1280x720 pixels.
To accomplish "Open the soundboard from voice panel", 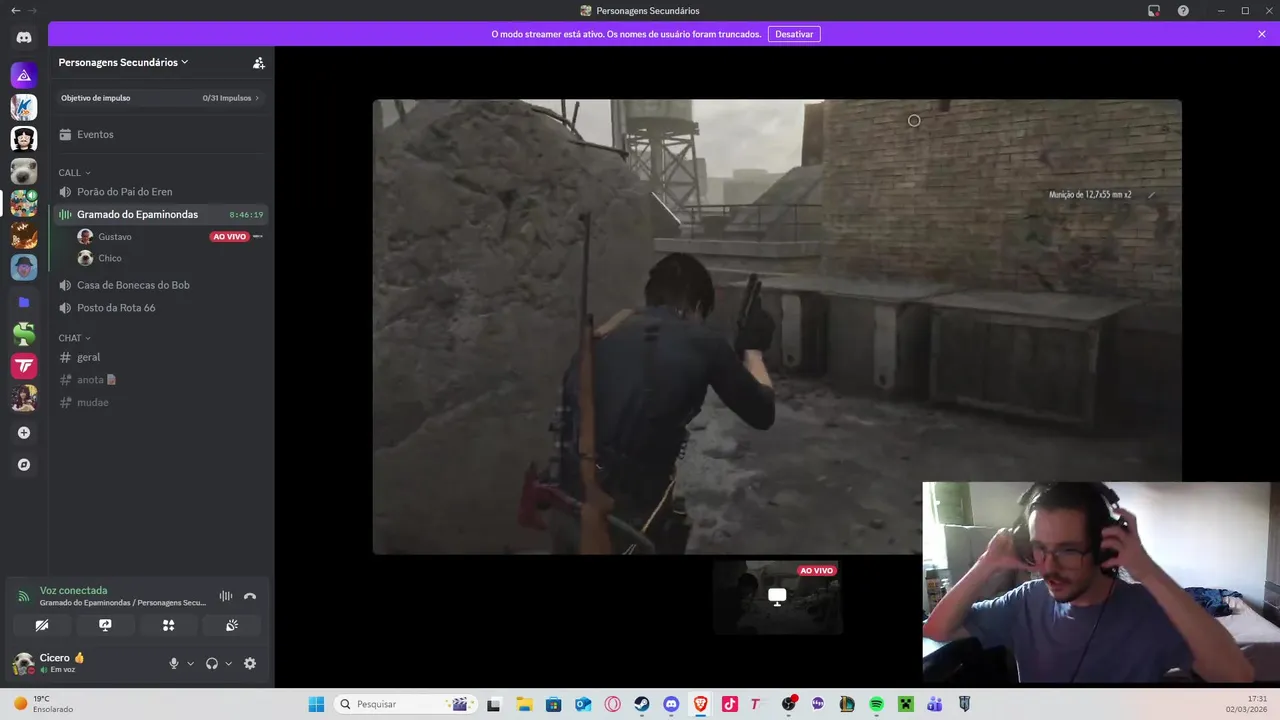I will pyautogui.click(x=231, y=625).
